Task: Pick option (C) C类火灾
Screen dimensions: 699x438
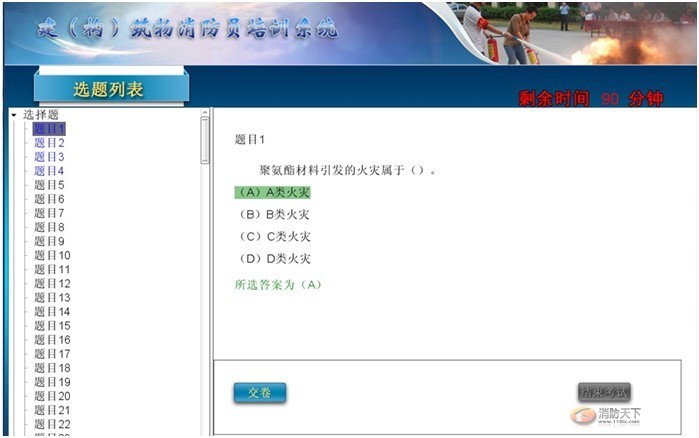Action: (x=273, y=237)
